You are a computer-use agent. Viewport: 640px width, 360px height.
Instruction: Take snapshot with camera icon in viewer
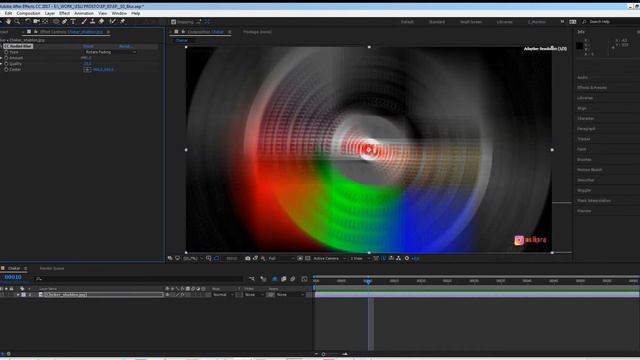coord(248,258)
